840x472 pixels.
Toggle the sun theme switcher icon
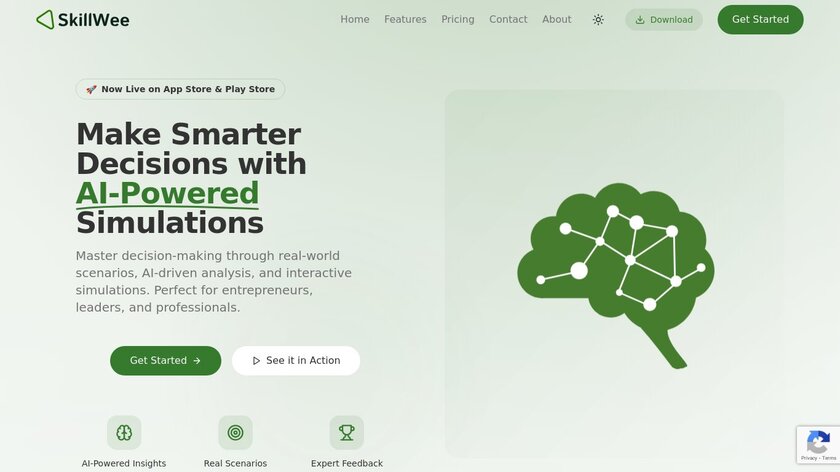[x=598, y=20]
